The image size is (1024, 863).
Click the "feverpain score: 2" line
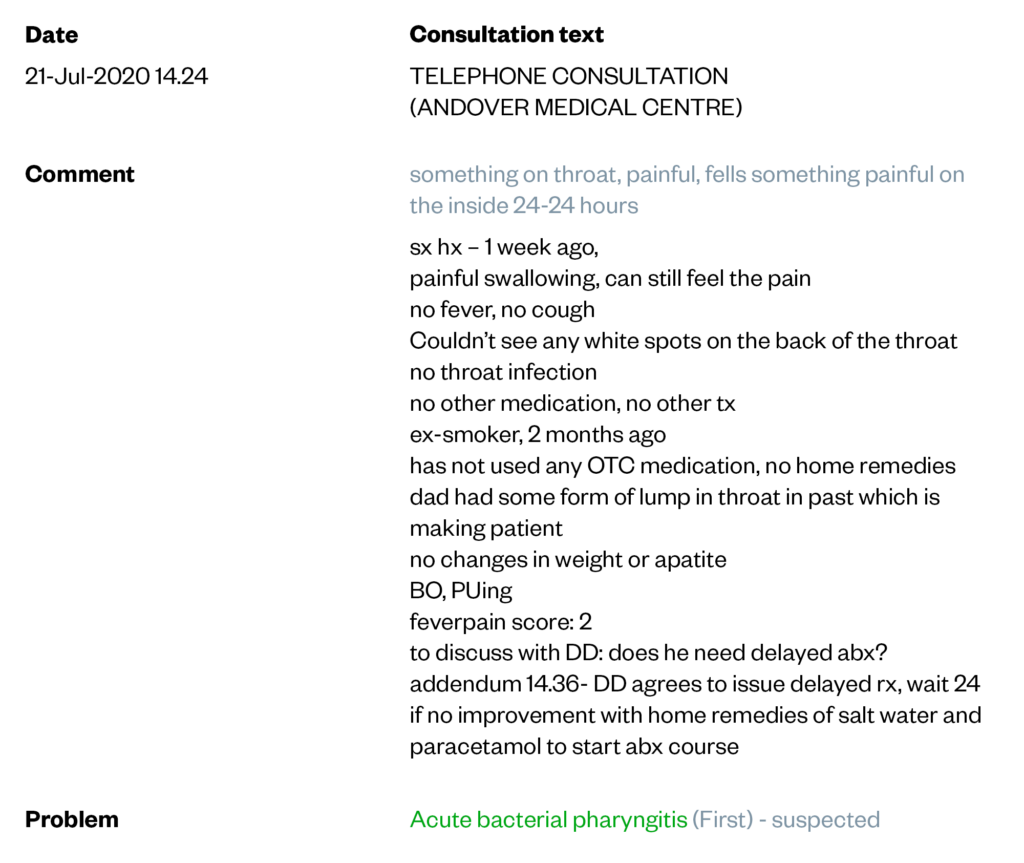(x=500, y=622)
